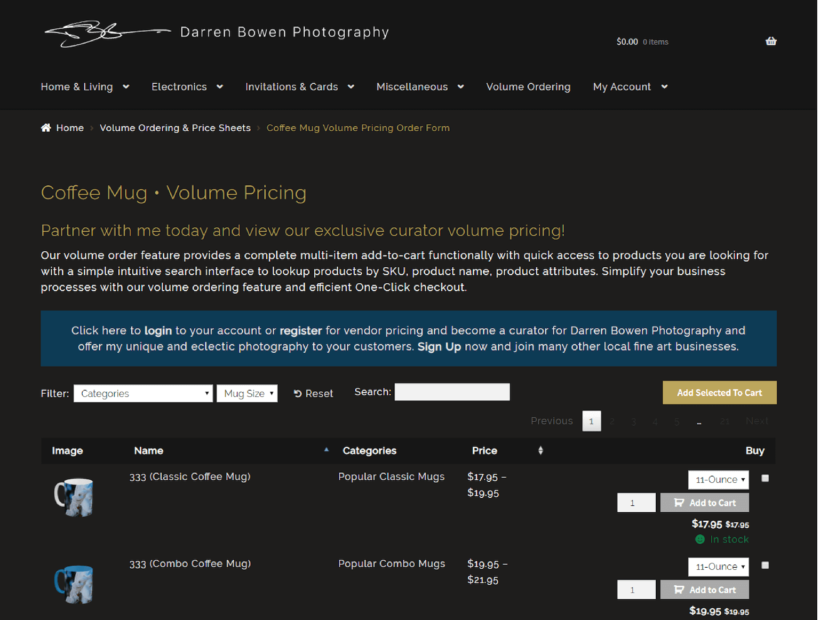Image resolution: width=820 pixels, height=620 pixels.
Task: Open the Mug Size filter dropdown
Action: click(x=247, y=393)
